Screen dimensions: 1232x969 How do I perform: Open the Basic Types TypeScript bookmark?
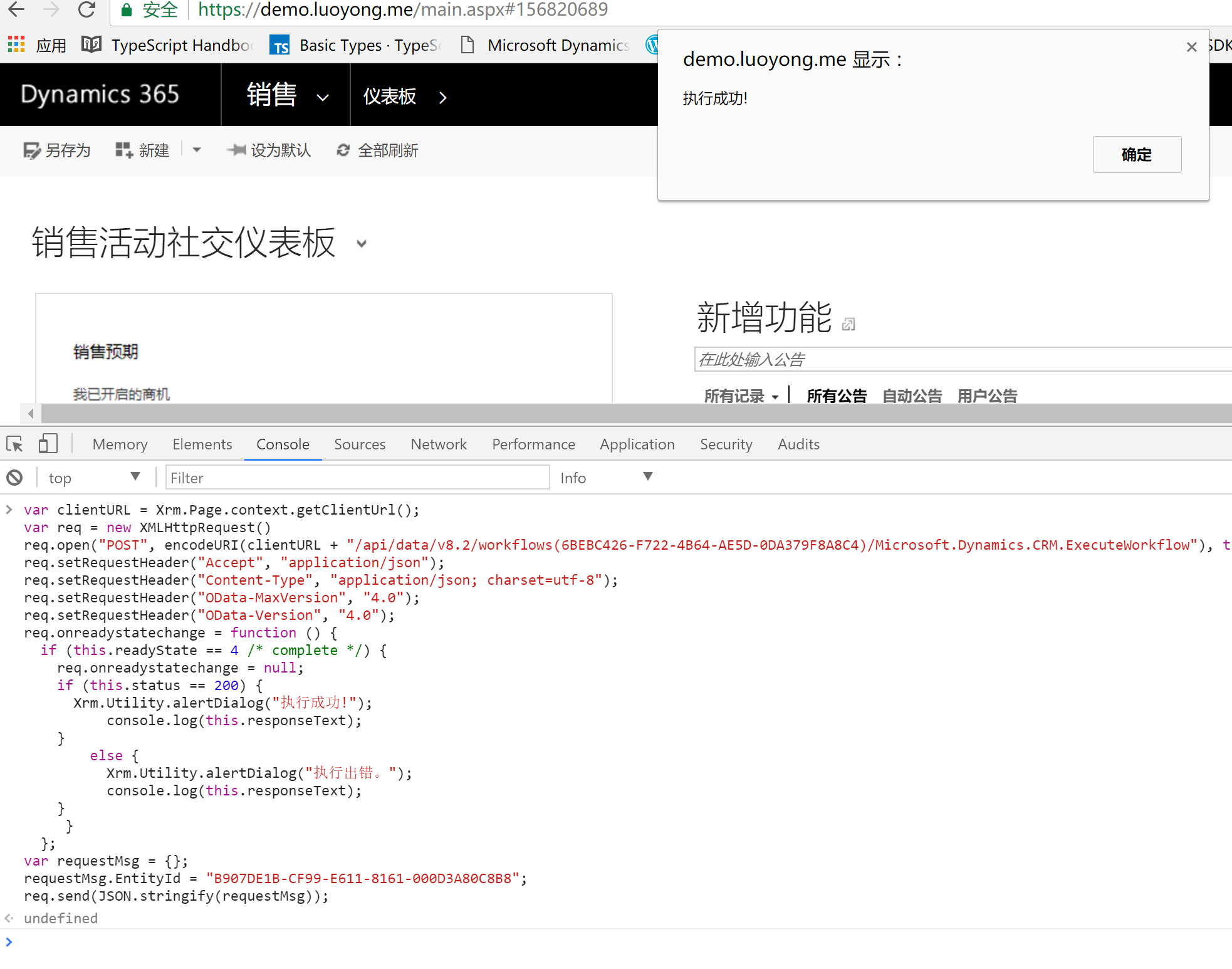355,45
